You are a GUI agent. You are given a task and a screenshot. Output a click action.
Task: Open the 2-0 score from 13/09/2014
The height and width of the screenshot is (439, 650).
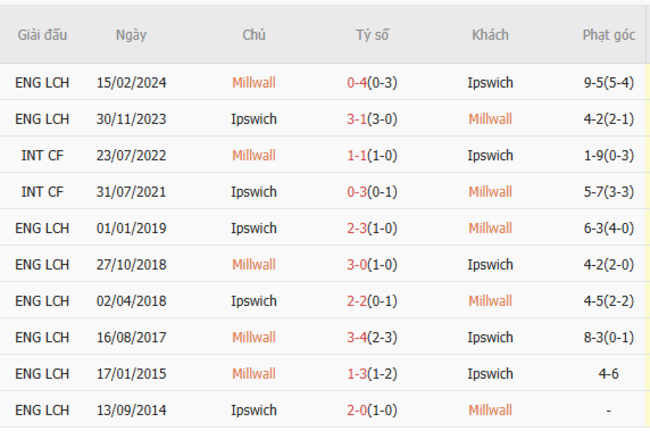point(358,410)
